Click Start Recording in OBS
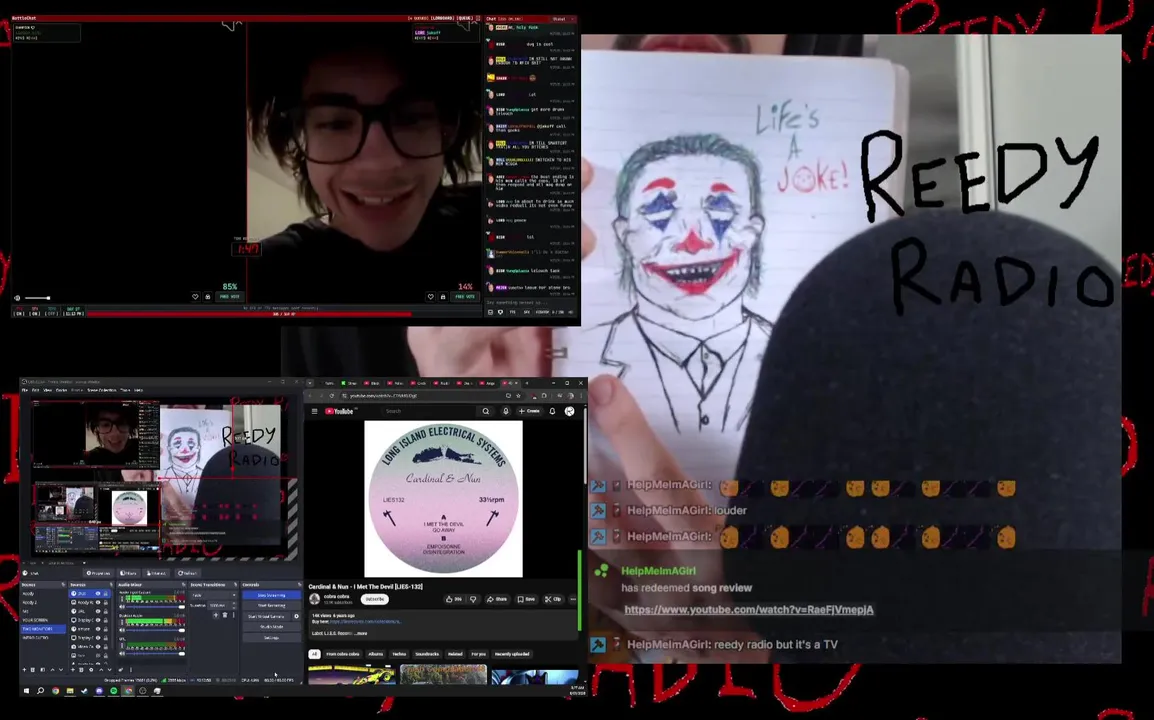The width and height of the screenshot is (1154, 720). pyautogui.click(x=272, y=606)
